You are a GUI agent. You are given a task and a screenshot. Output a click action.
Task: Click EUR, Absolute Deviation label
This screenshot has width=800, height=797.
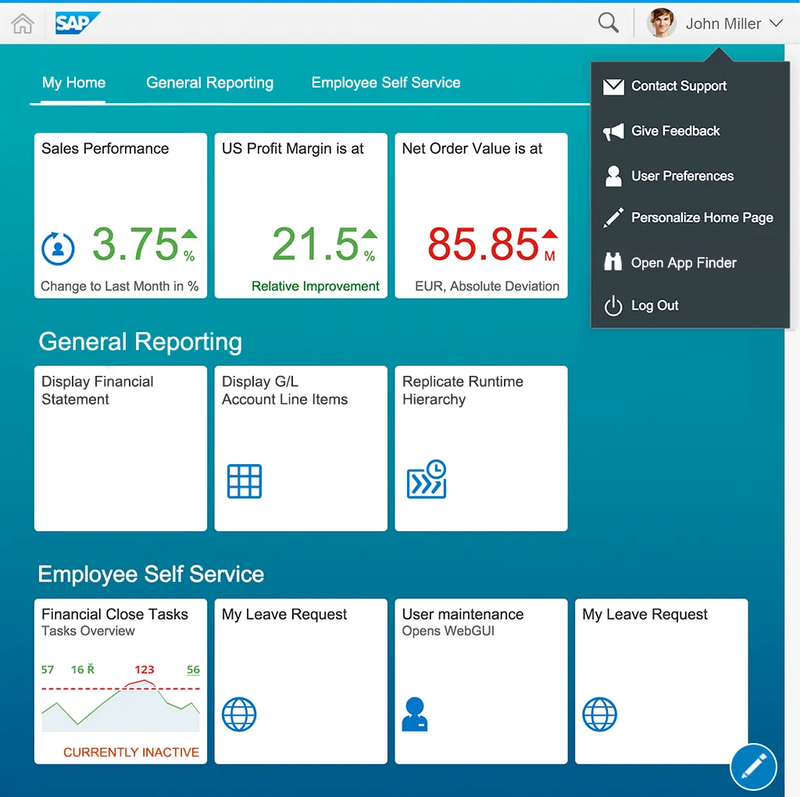[x=487, y=286]
